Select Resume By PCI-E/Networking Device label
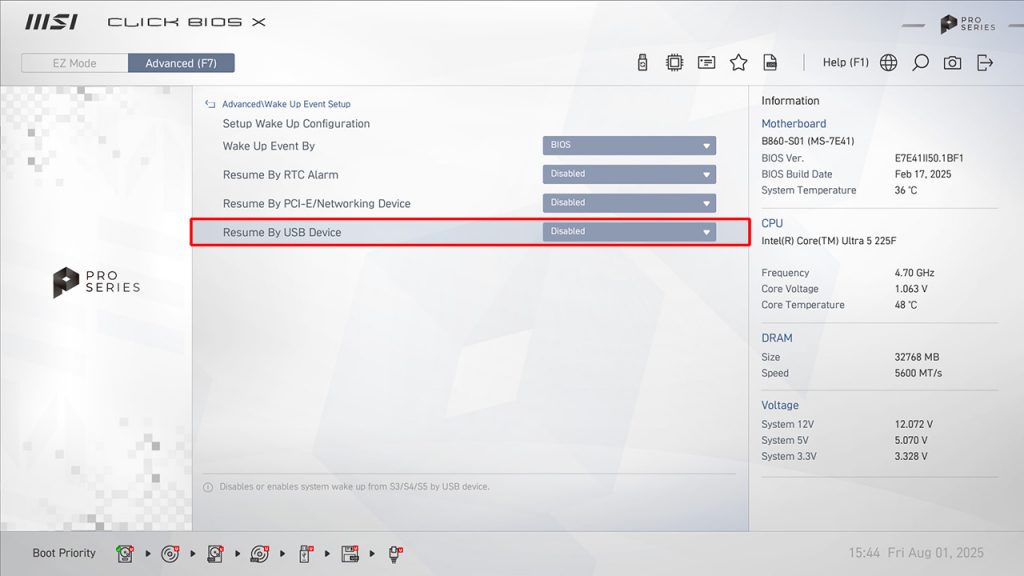1024x576 pixels. pyautogui.click(x=316, y=204)
